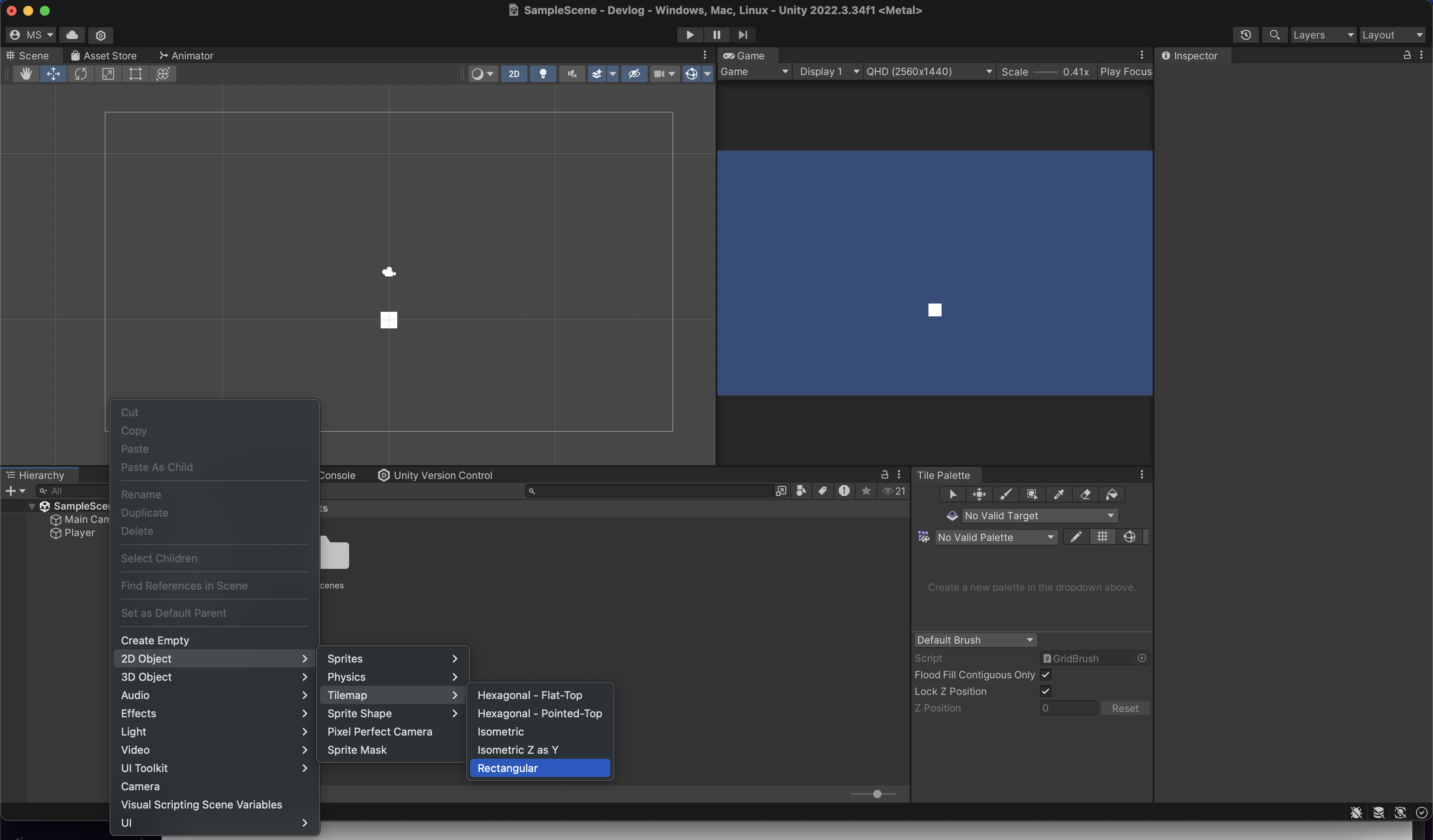Viewport: 1433px width, 840px height.
Task: Click Create Empty in context menu
Action: (155, 641)
